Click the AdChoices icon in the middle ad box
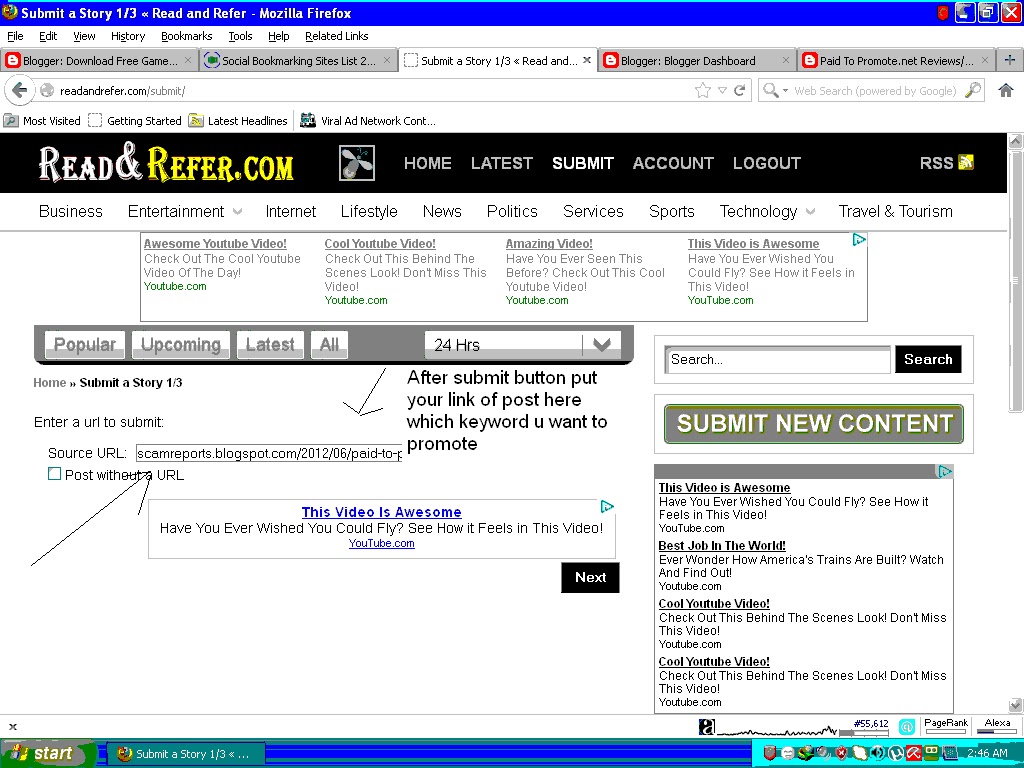This screenshot has height=768, width=1024. tap(607, 506)
